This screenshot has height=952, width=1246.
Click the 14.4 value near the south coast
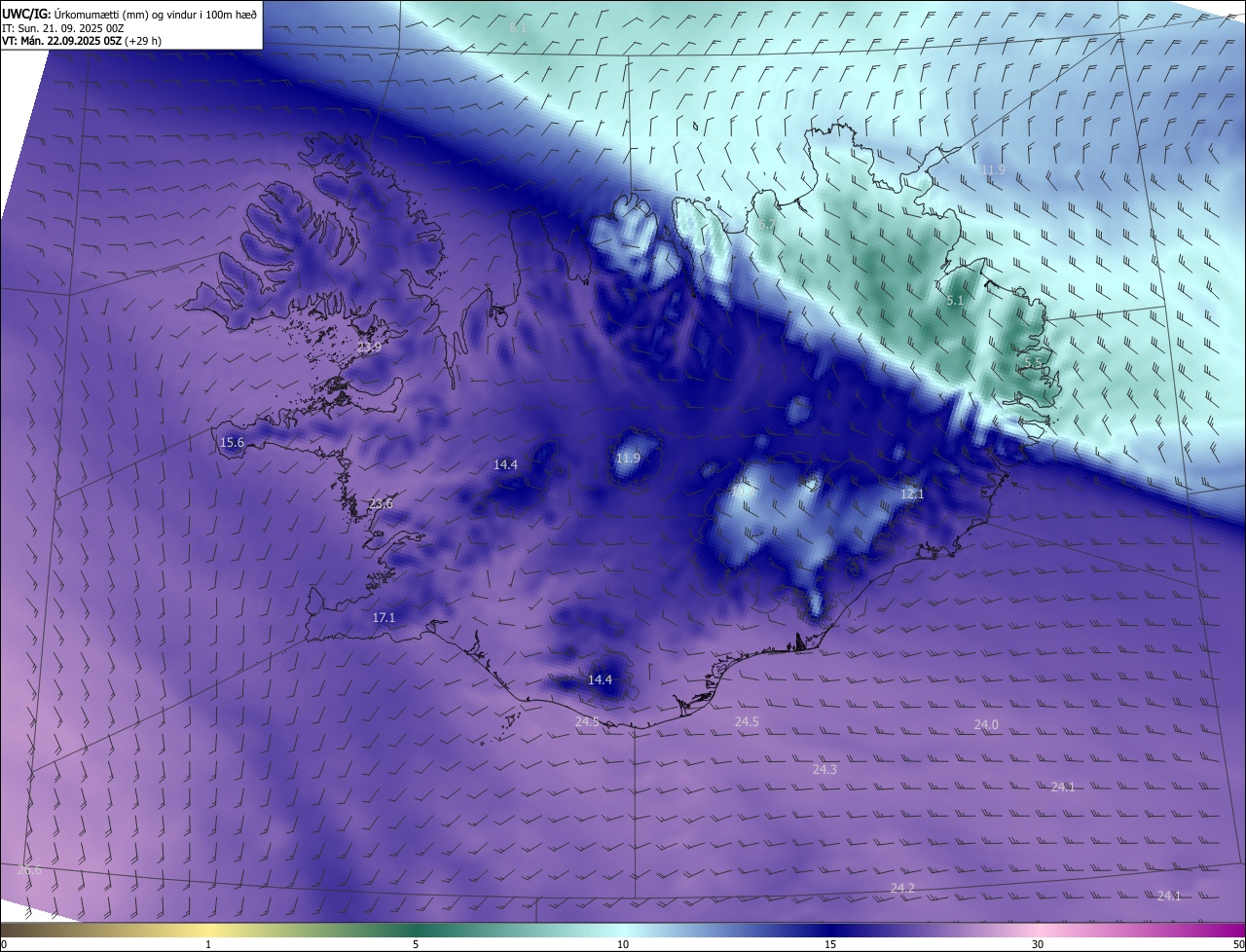[x=600, y=679]
